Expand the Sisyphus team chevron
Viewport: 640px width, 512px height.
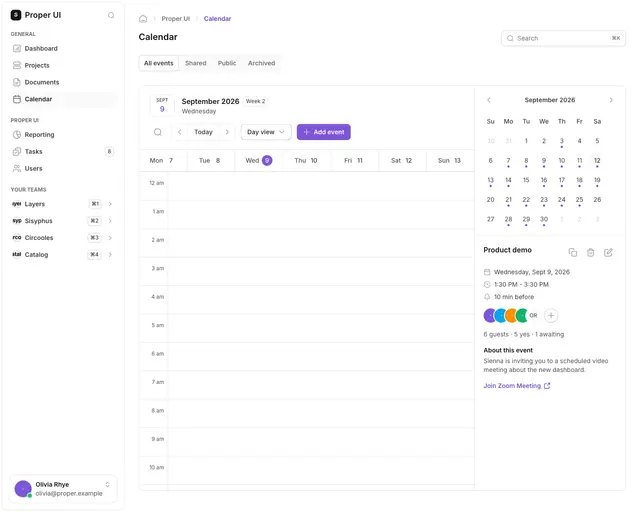[x=110, y=221]
